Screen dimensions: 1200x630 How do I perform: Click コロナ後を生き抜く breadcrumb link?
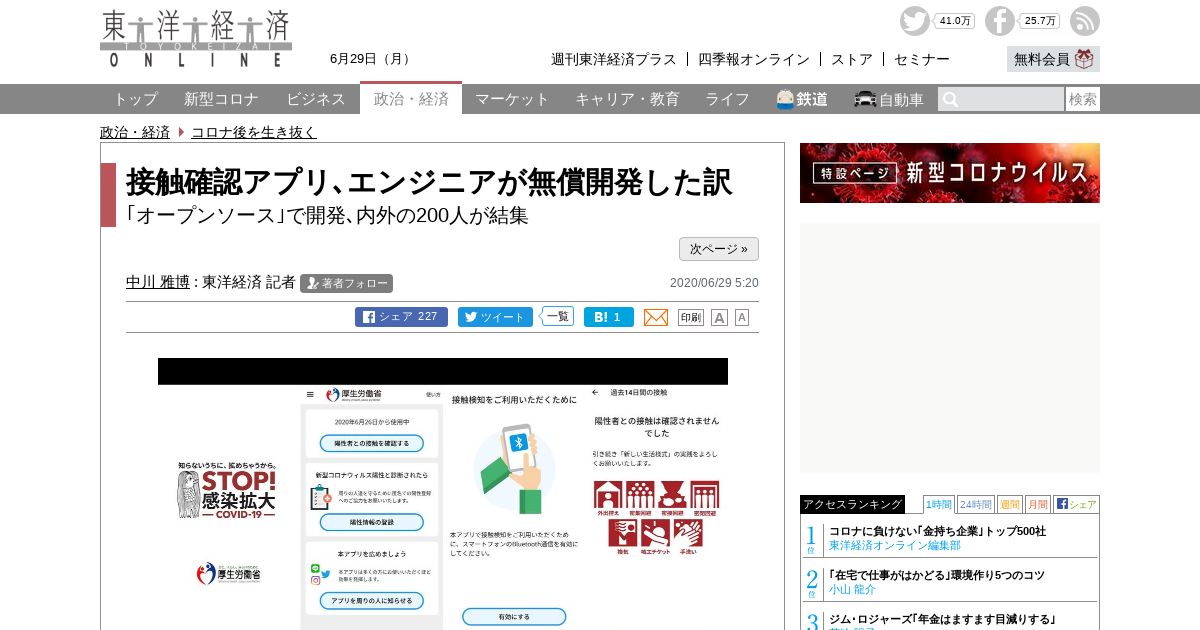pos(254,132)
